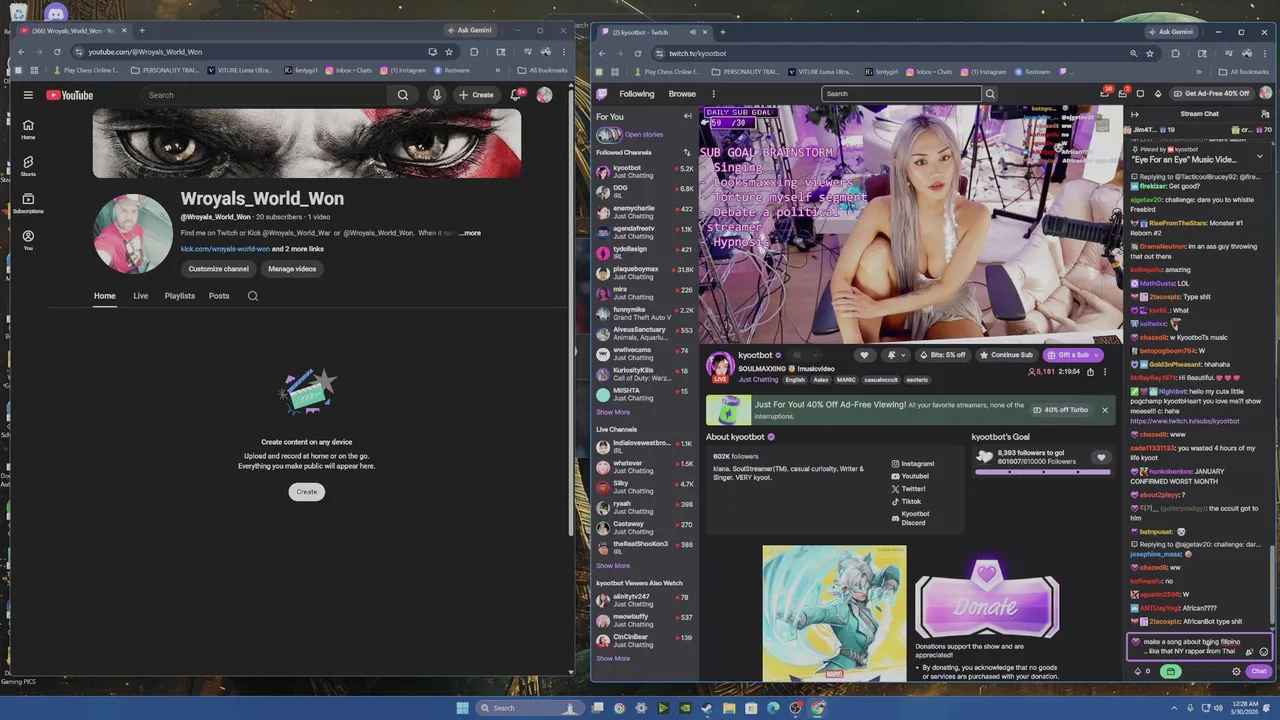
Task: Click Get Ad-Free 40% Off button
Action: pyautogui.click(x=1211, y=94)
